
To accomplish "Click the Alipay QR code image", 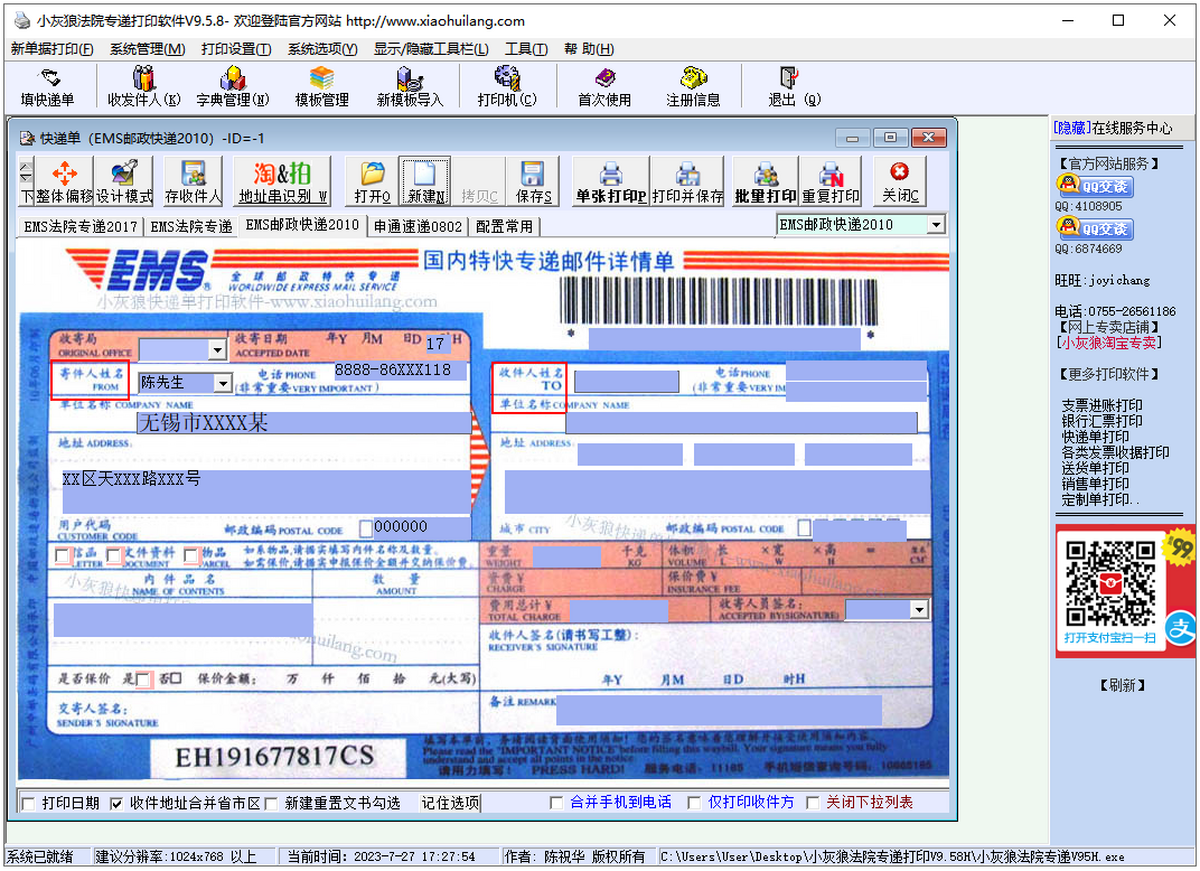I will pyautogui.click(x=1110, y=583).
